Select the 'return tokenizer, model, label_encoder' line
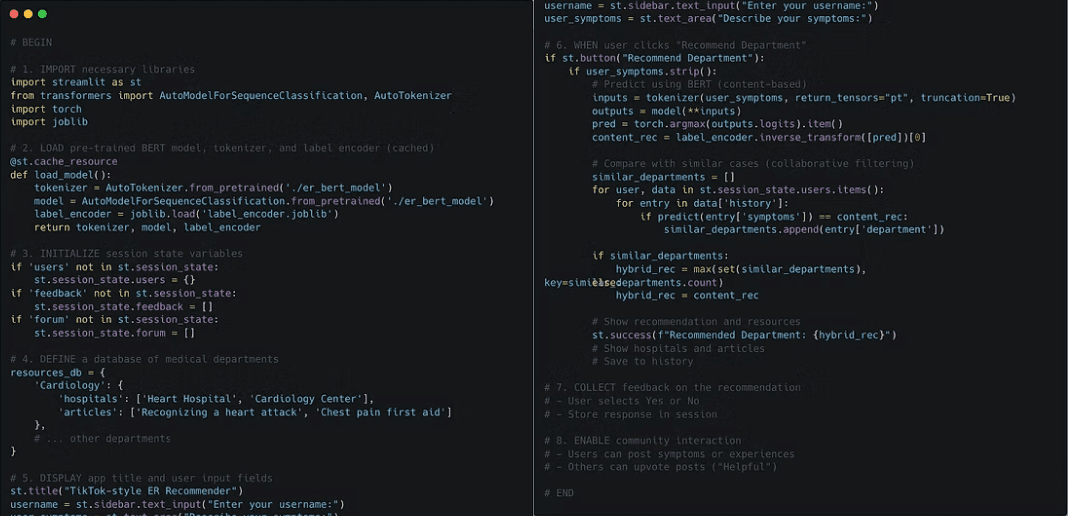The width and height of the screenshot is (1068, 516). click(147, 227)
